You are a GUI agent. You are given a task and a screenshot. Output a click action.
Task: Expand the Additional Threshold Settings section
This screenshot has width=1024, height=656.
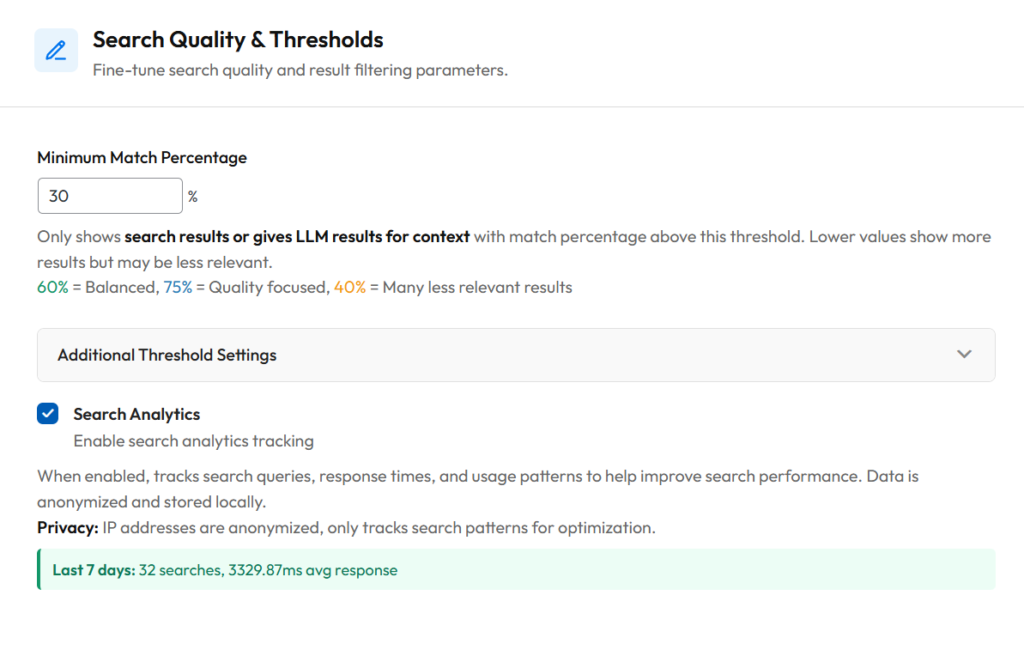pyautogui.click(x=167, y=355)
